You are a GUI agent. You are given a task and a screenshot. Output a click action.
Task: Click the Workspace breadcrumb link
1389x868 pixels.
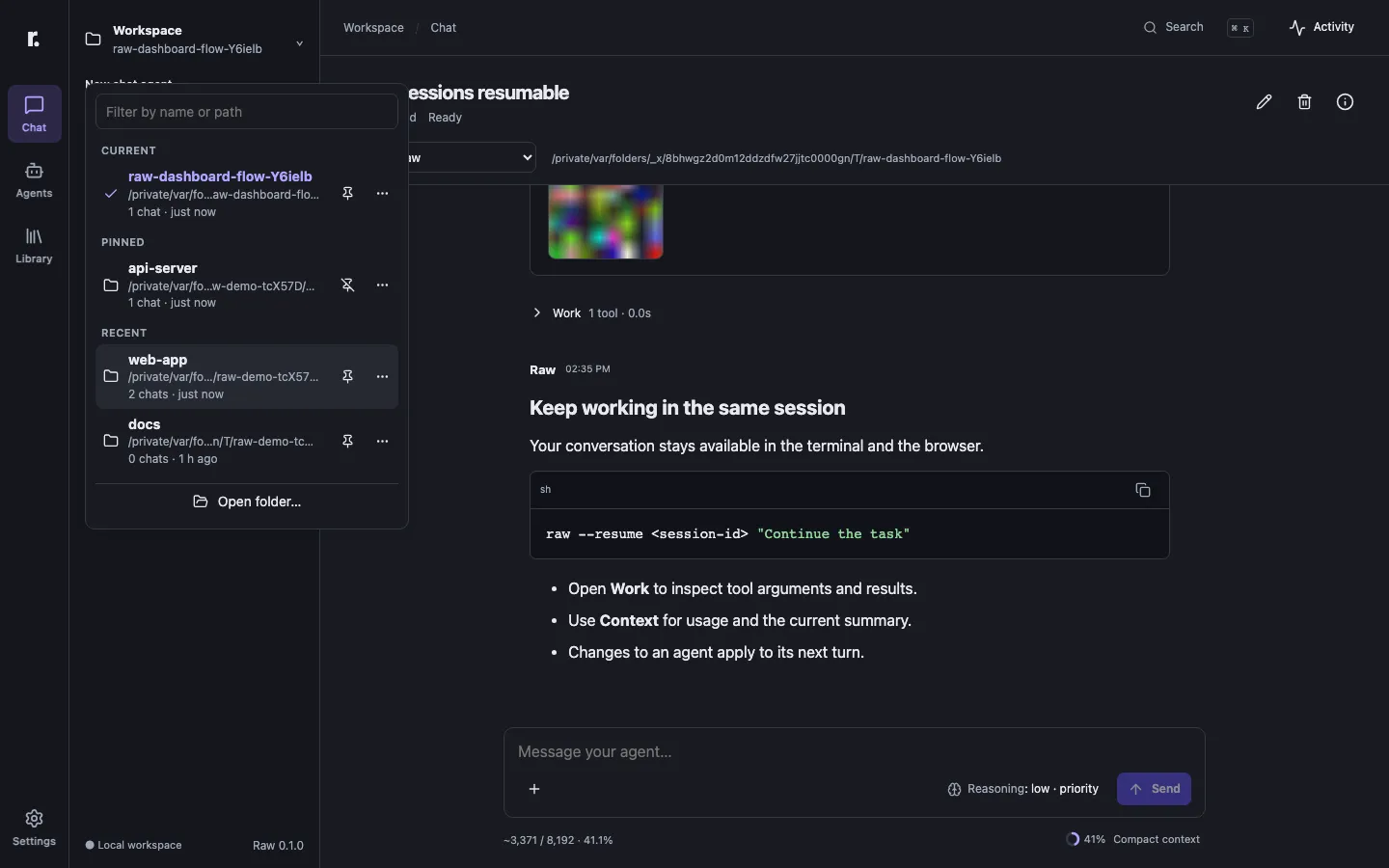tap(373, 28)
